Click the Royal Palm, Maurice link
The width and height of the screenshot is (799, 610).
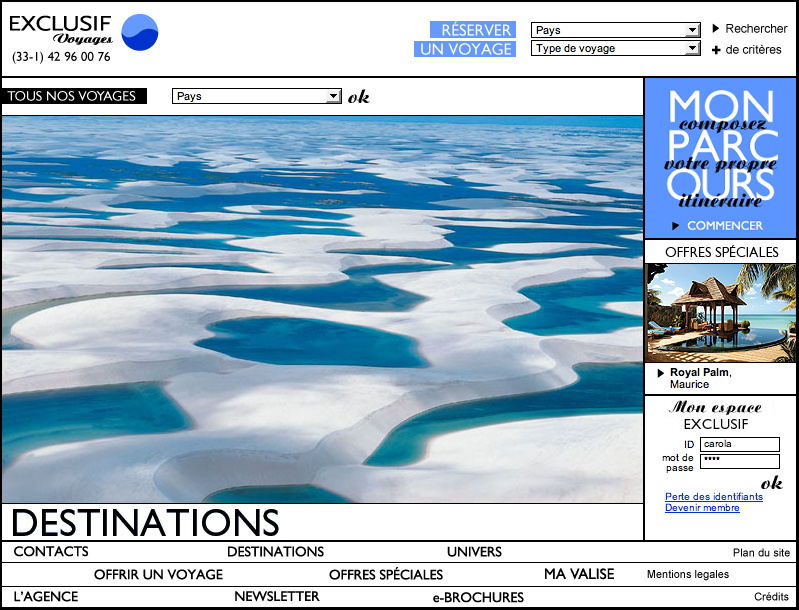coord(700,378)
